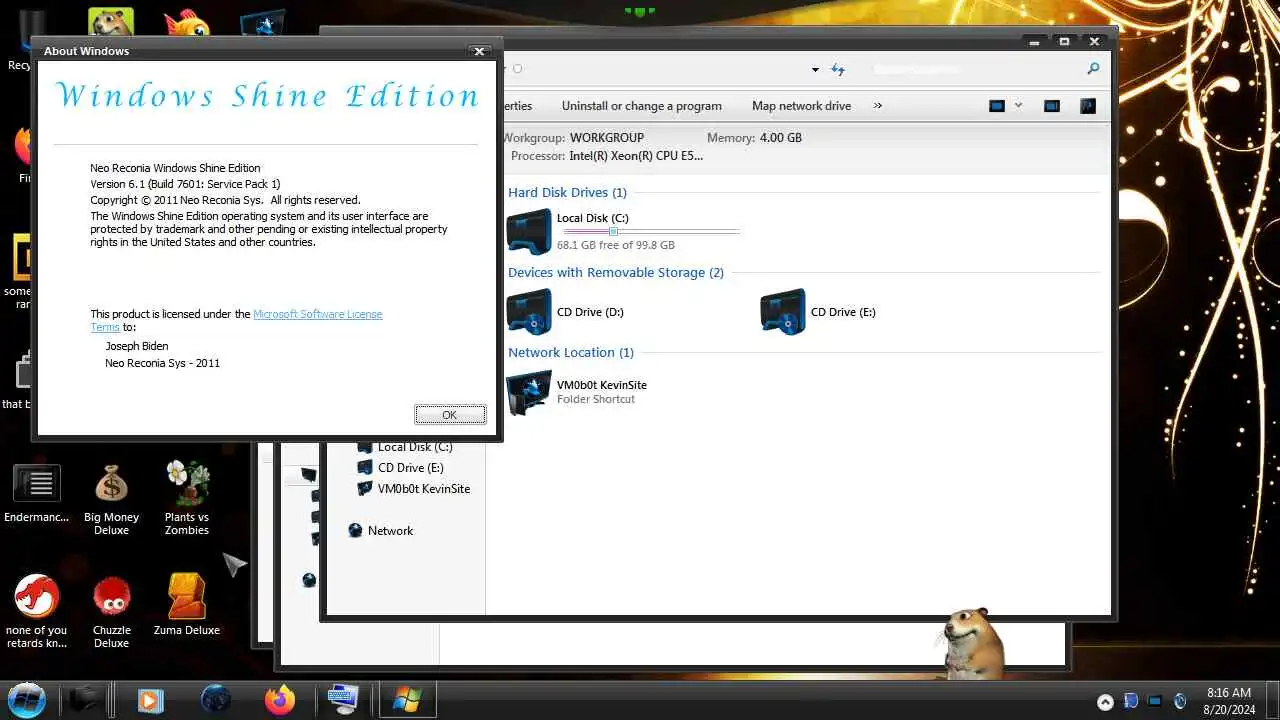Click the Change your view icon

[997, 105]
